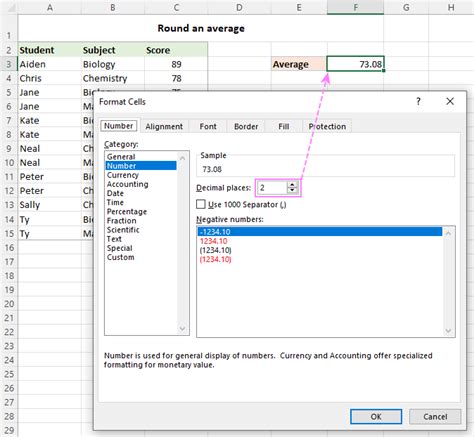Enable the Use 1000 Separator checkbox
Viewport: 474px width, 437px height.
click(201, 204)
